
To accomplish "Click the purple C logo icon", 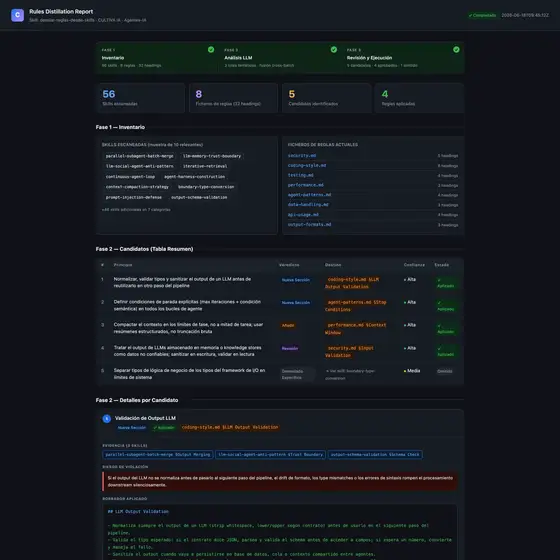I will click(17, 15).
